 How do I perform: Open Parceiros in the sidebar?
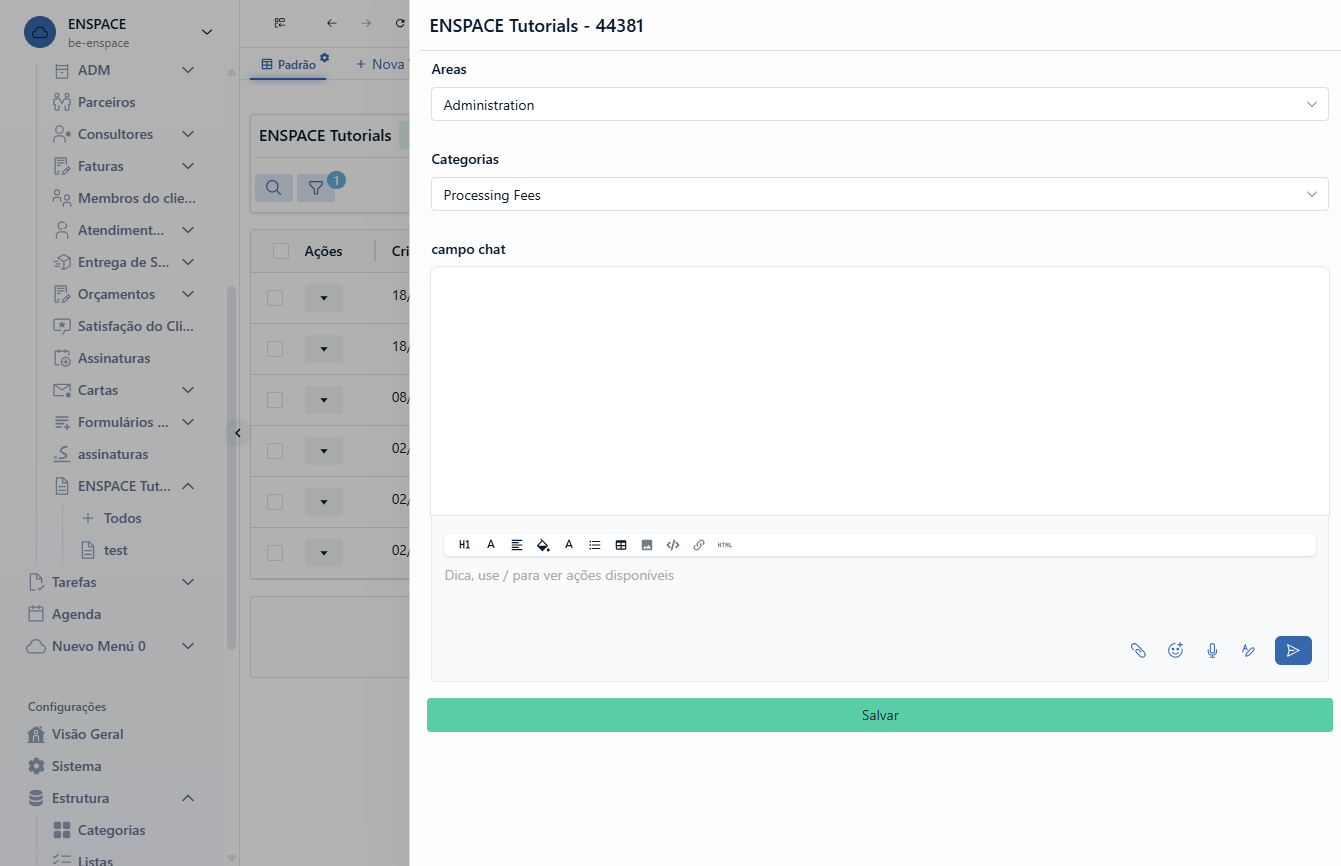coord(106,102)
